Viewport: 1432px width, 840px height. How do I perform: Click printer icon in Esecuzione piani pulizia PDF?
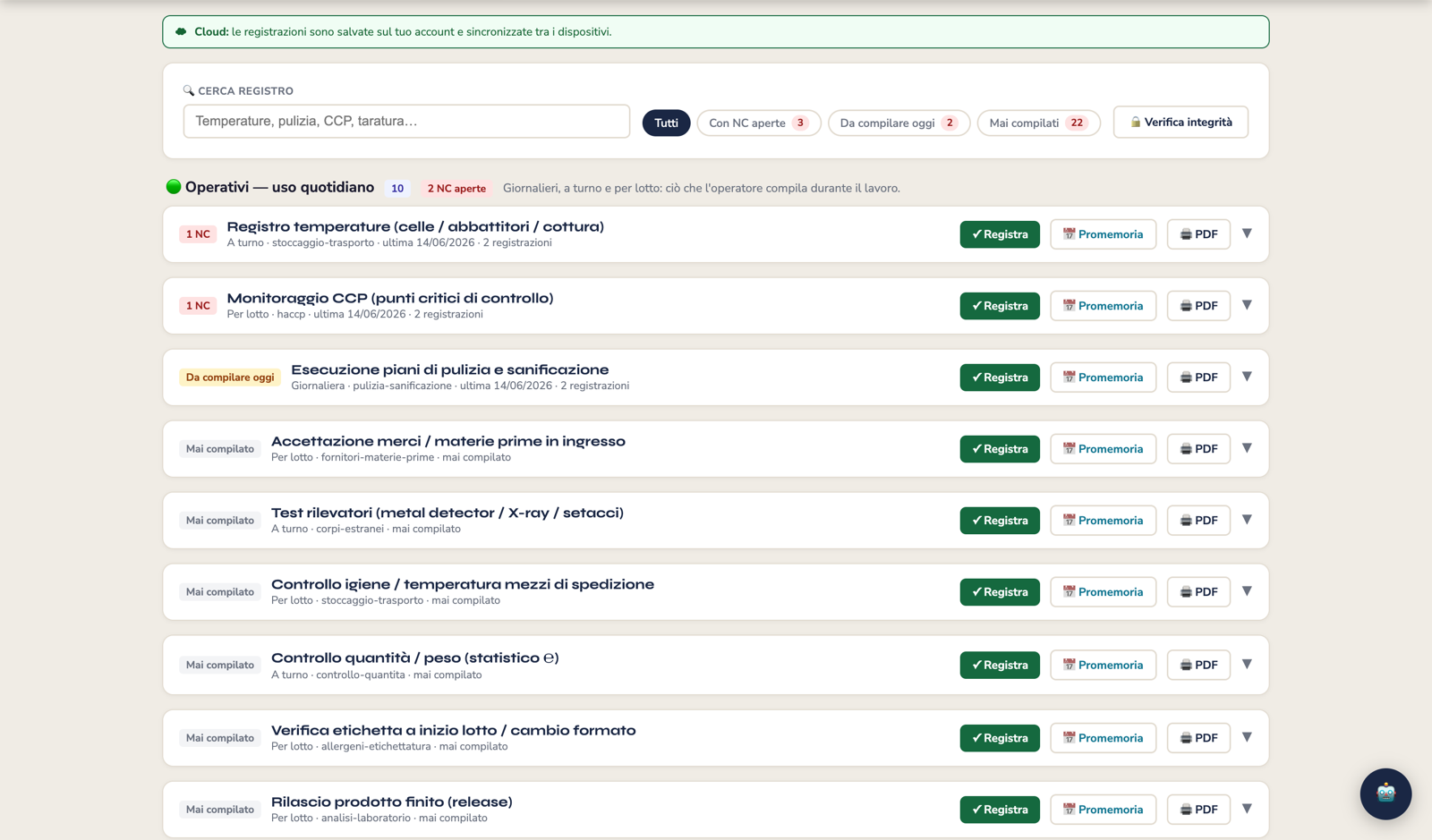[x=1186, y=378]
